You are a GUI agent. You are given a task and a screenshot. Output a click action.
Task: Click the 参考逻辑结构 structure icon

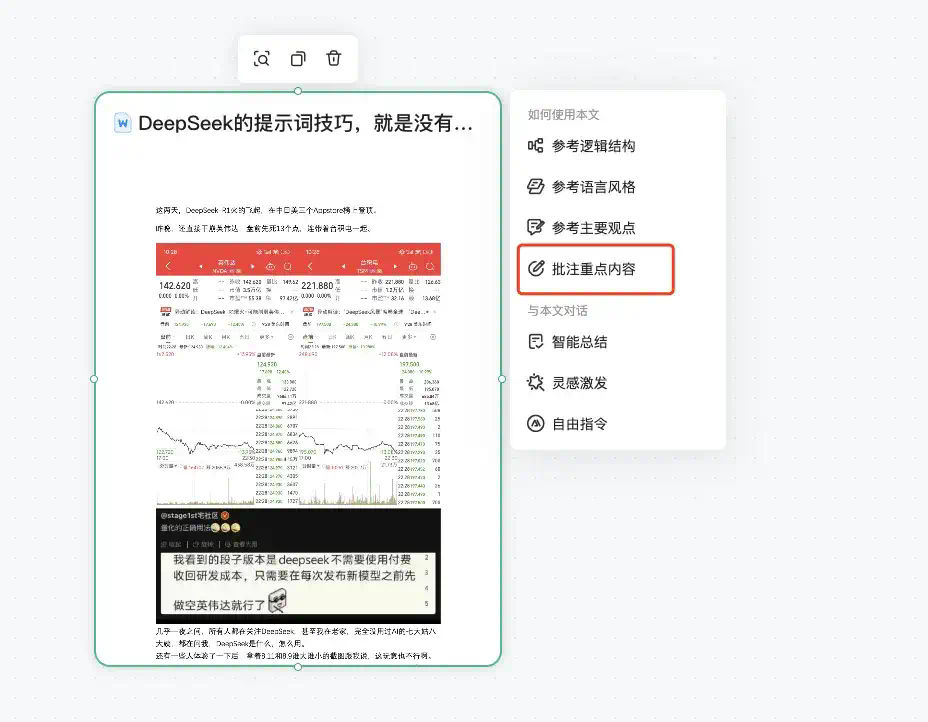point(536,146)
